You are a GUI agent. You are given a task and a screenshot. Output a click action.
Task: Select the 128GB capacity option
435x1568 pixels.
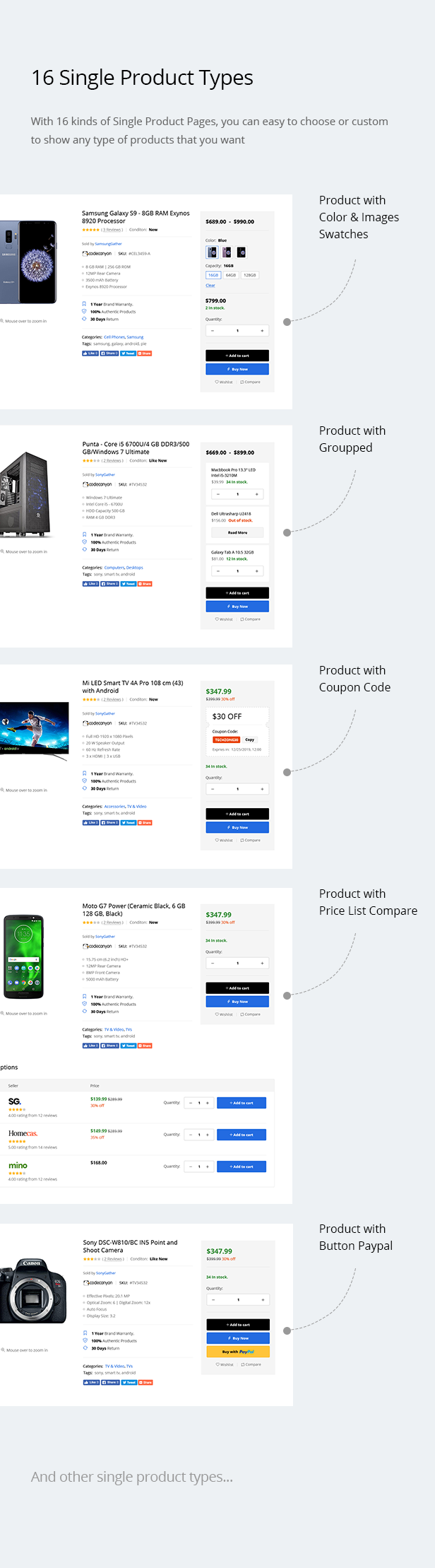click(250, 275)
